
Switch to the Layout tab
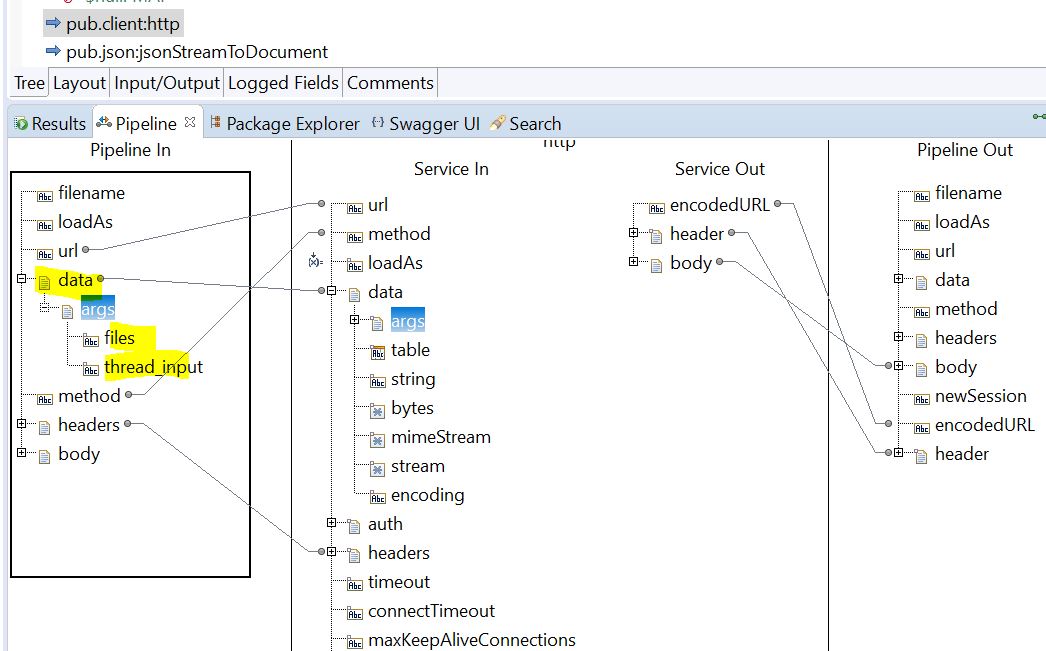79,83
